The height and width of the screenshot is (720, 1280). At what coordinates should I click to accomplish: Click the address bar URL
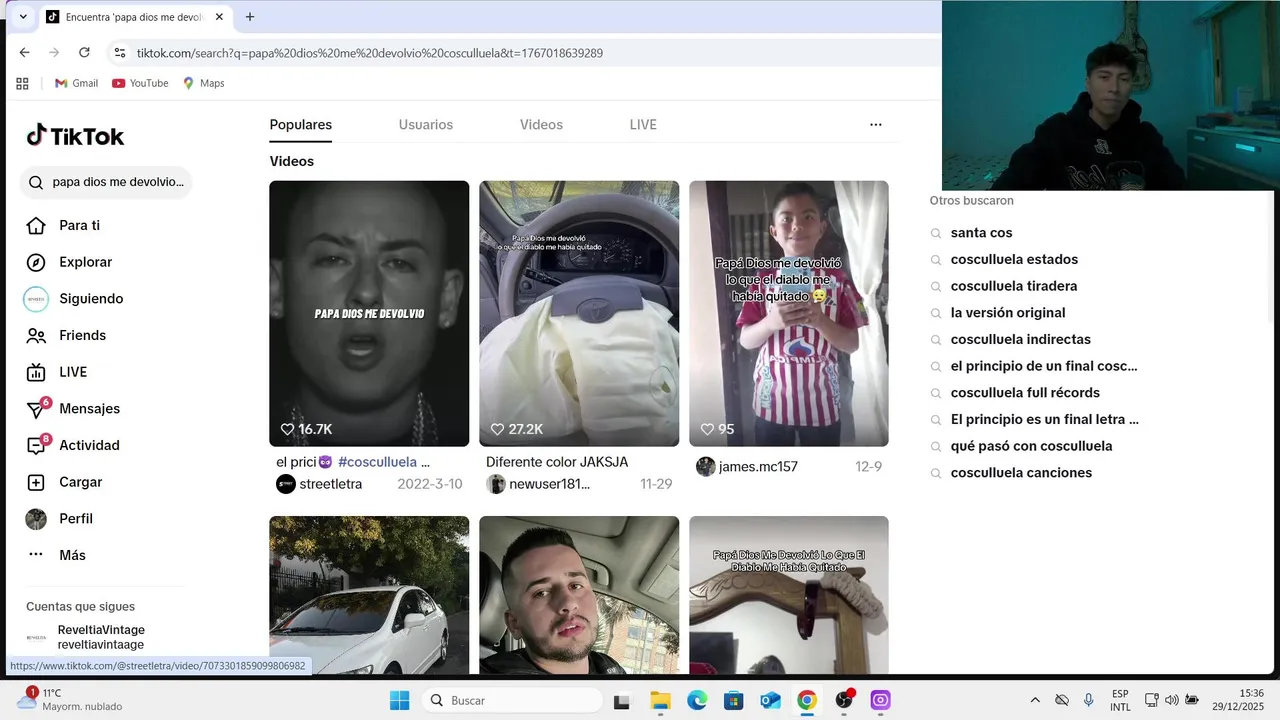pyautogui.click(x=370, y=53)
